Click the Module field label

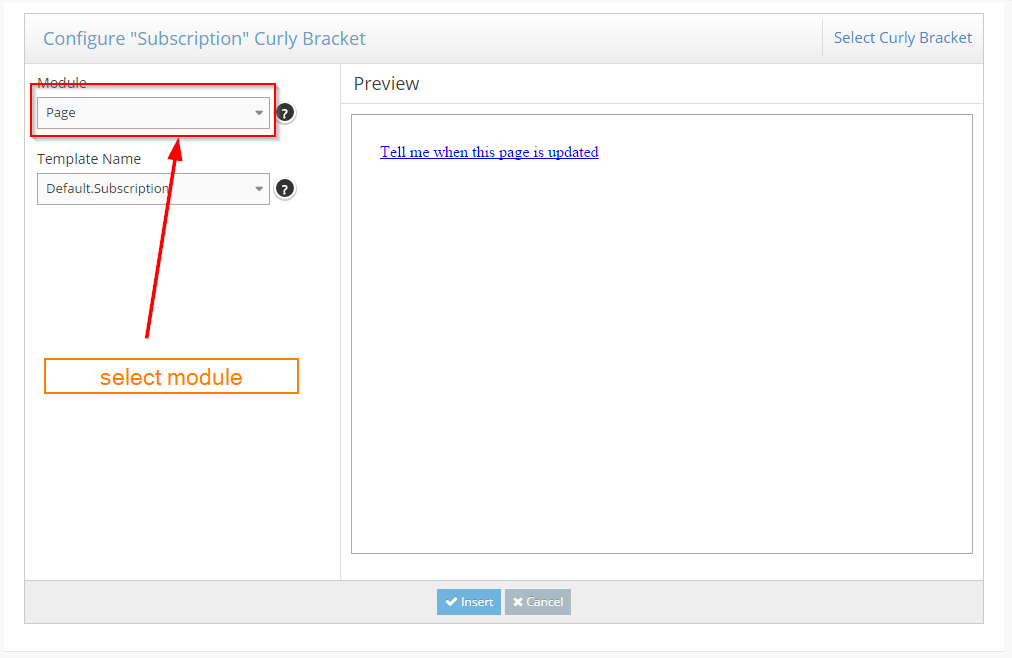pyautogui.click(x=62, y=82)
